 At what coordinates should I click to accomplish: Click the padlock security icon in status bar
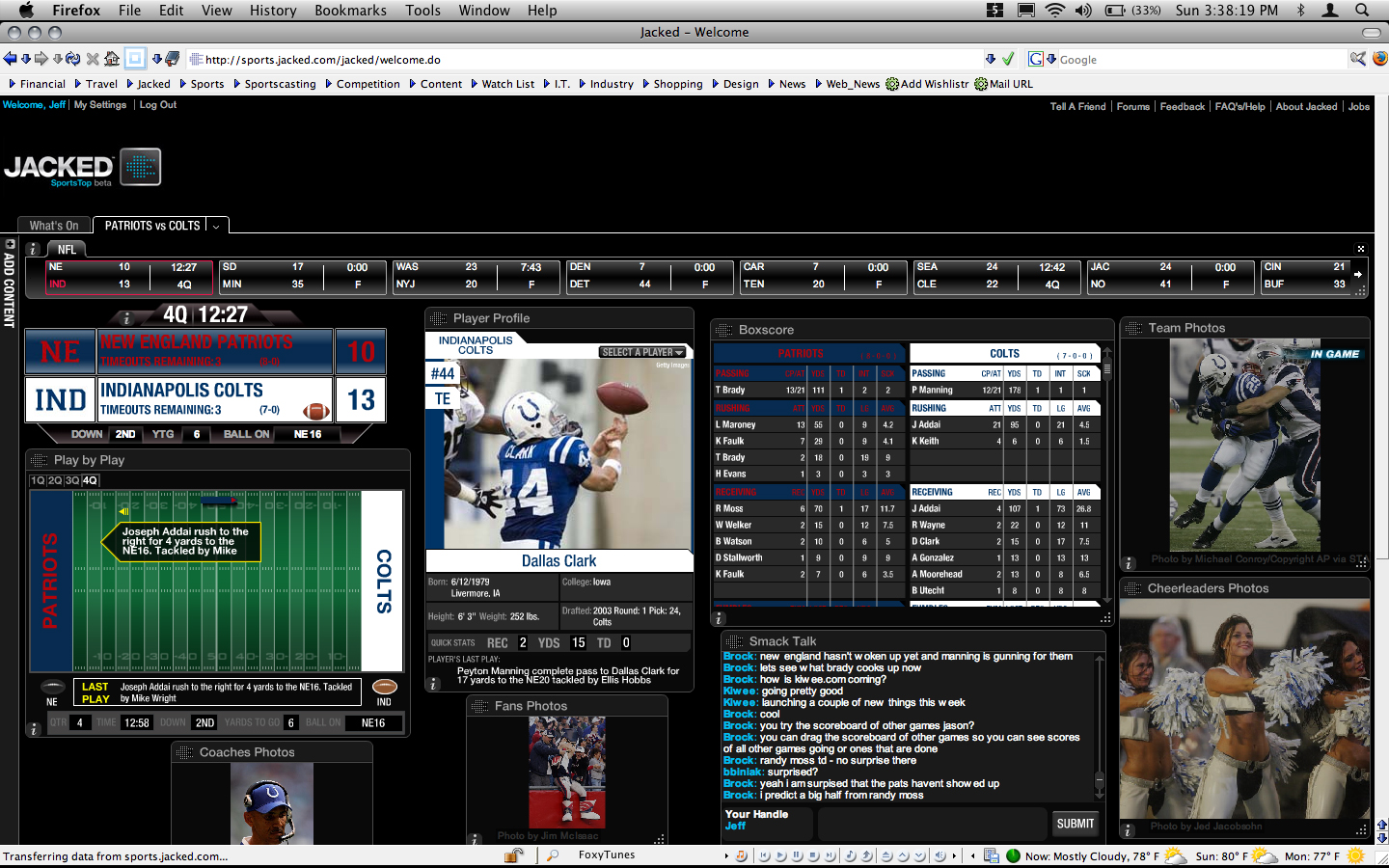513,855
